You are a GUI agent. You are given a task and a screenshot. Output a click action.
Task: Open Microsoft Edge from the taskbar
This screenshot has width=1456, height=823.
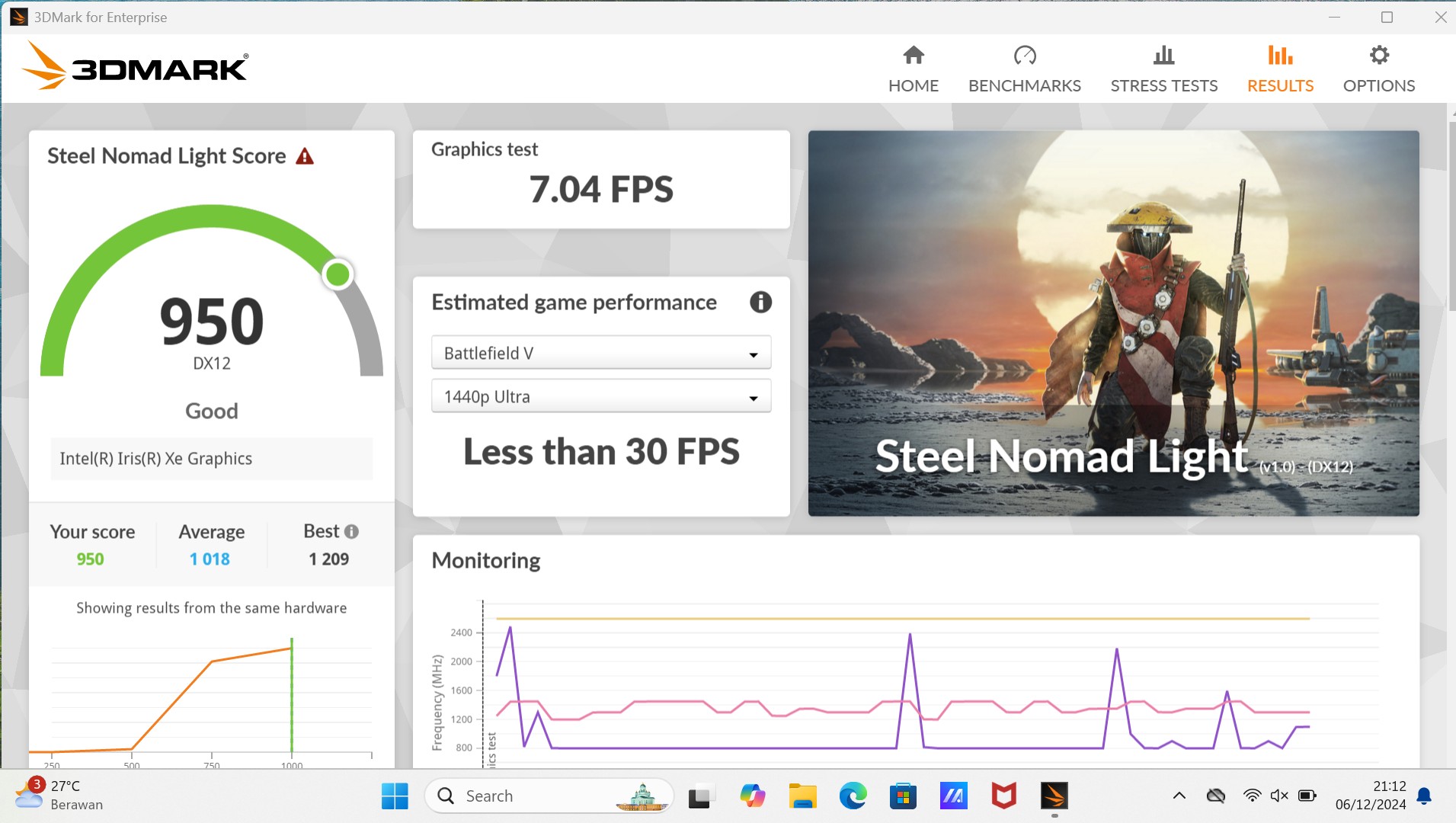click(x=853, y=796)
